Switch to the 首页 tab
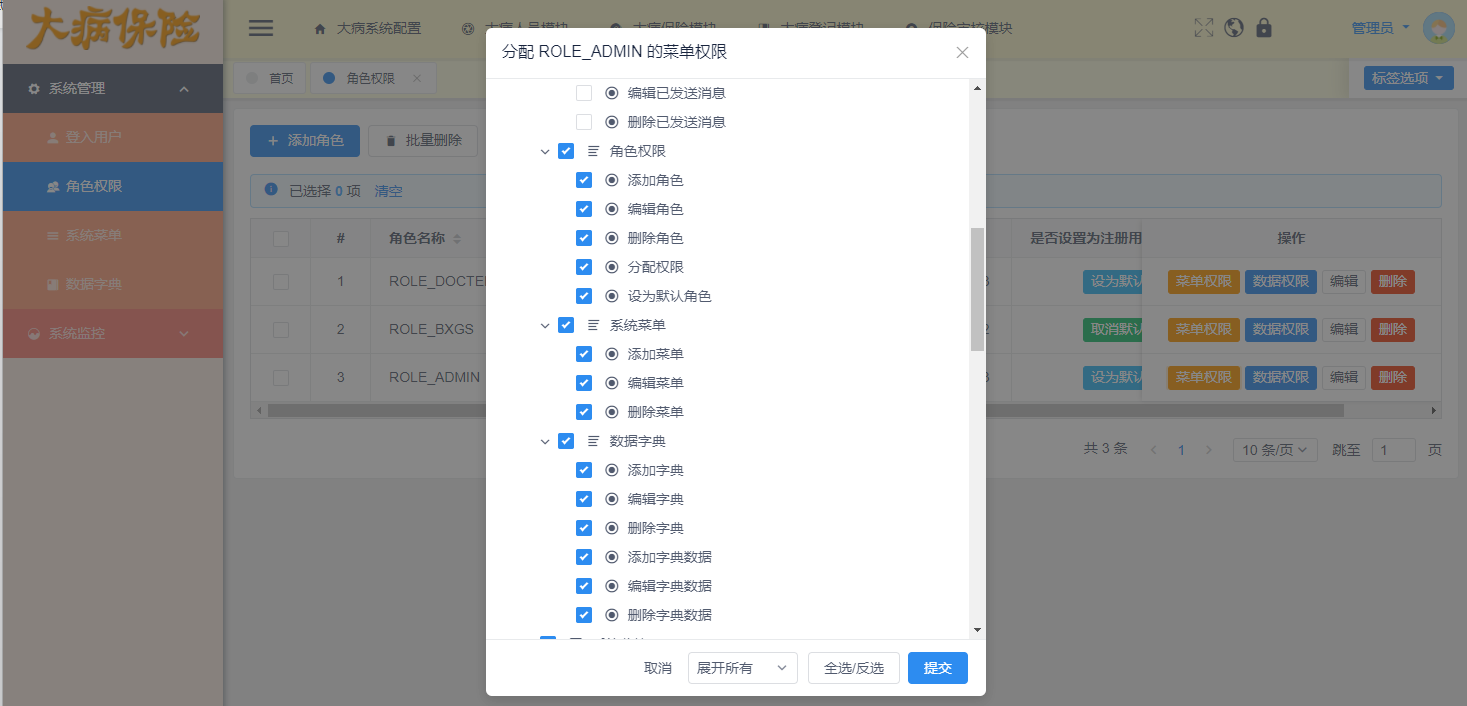Screen dimensions: 1467x706 click(x=270, y=78)
